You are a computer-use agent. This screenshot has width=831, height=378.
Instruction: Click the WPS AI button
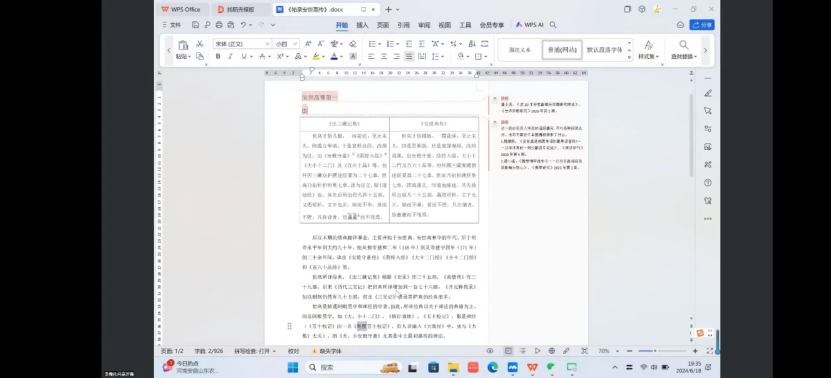[x=529, y=25]
